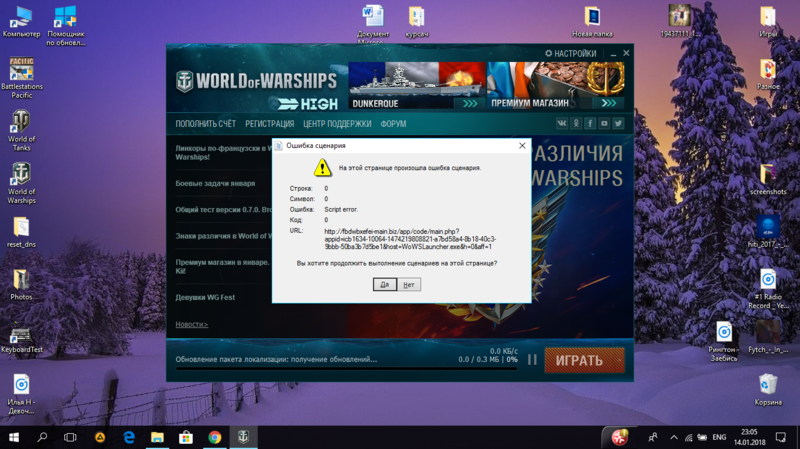Open Microsoft Store from taskbar
The height and width of the screenshot is (449, 800).
(186, 437)
